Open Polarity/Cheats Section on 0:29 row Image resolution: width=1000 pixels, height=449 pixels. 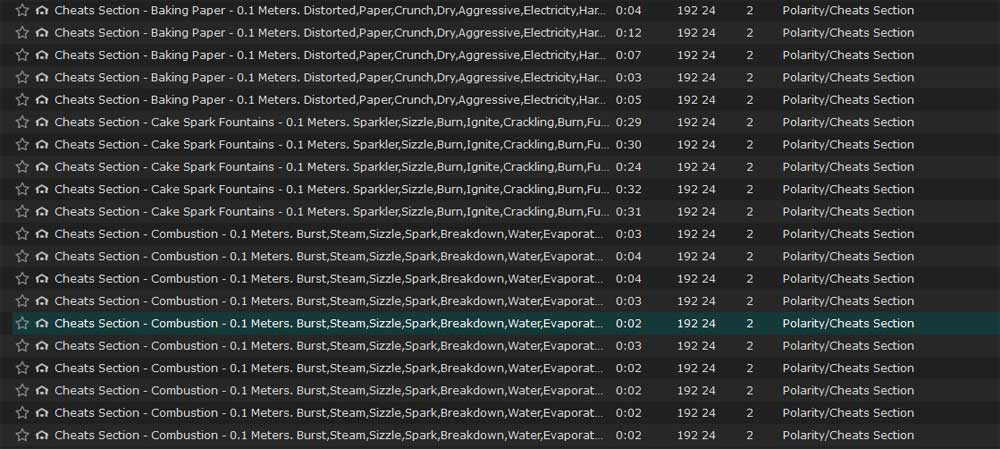click(x=848, y=122)
